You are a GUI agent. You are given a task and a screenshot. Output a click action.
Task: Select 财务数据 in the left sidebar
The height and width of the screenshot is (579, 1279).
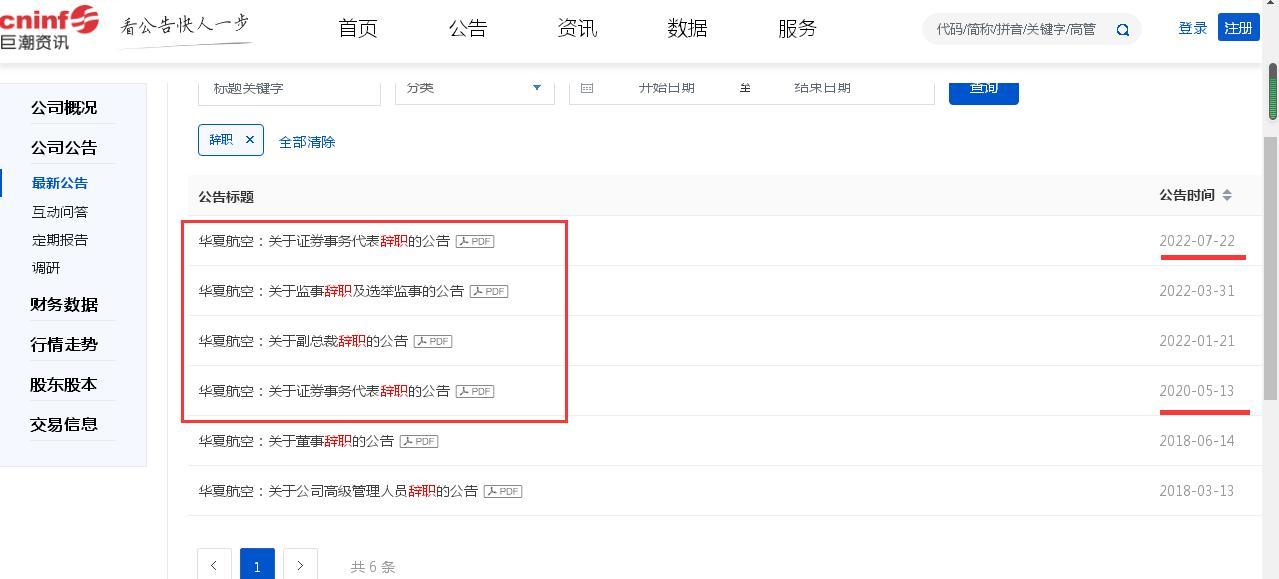coord(64,305)
